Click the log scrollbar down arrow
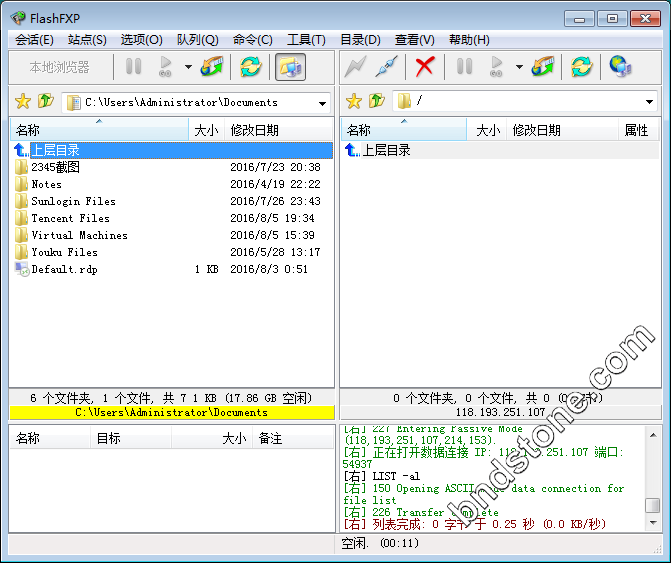This screenshot has height=563, width=671. click(653, 522)
